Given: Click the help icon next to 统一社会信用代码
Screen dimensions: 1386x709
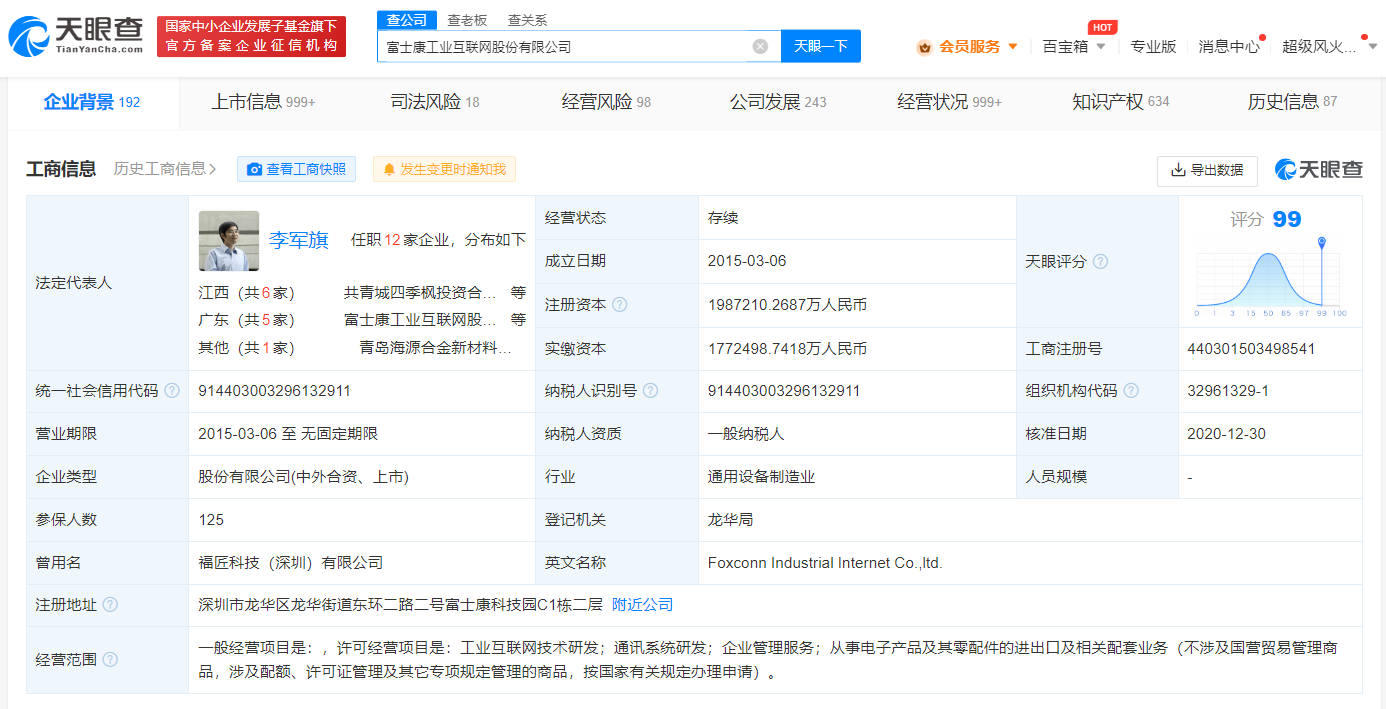Looking at the screenshot, I should tap(172, 391).
